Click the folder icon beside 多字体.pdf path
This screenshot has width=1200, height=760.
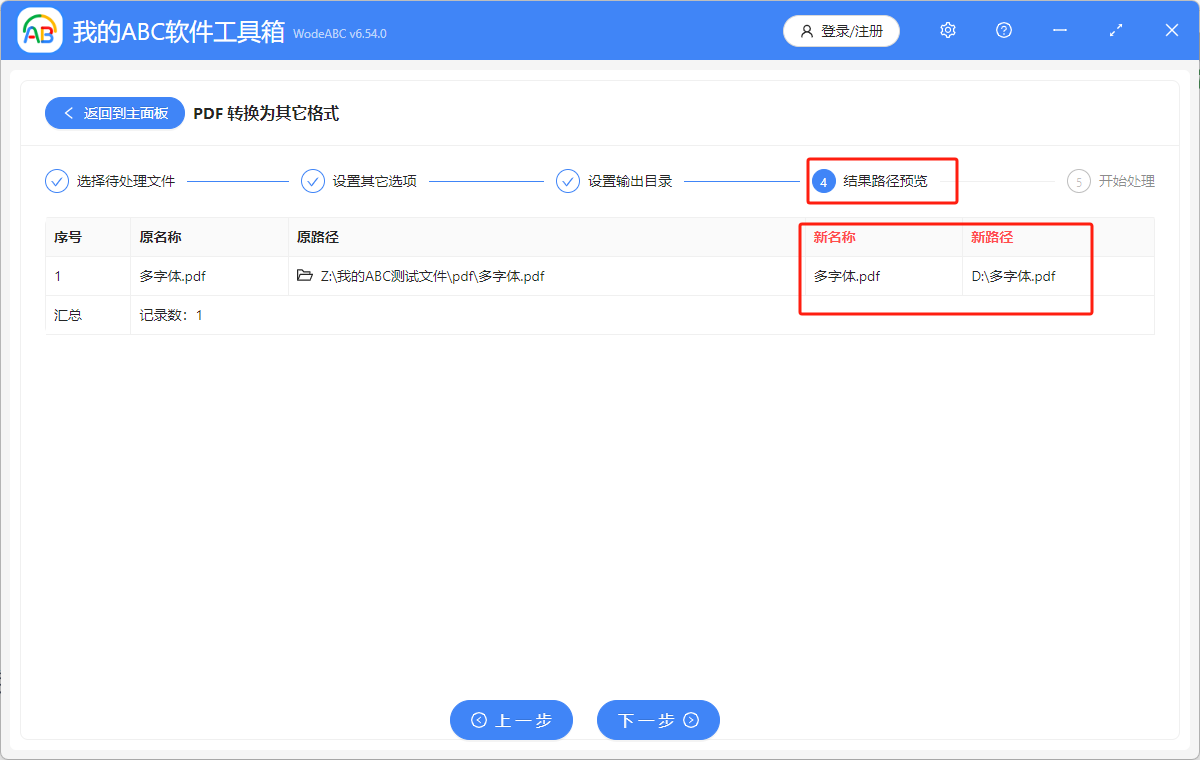[x=305, y=276]
